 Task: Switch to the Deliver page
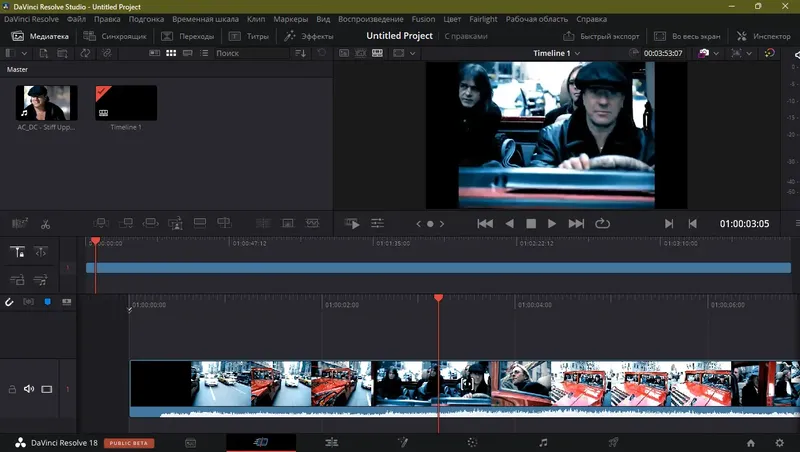pyautogui.click(x=613, y=442)
